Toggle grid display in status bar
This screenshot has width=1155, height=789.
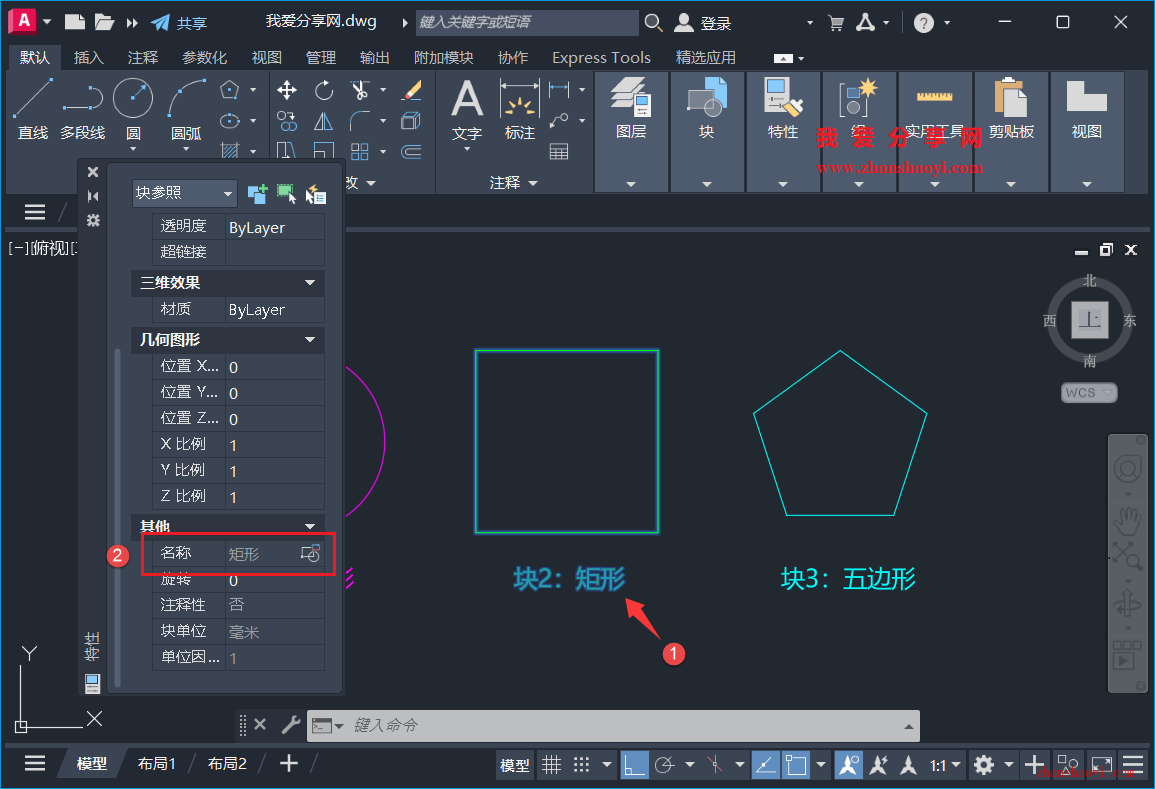pos(552,765)
